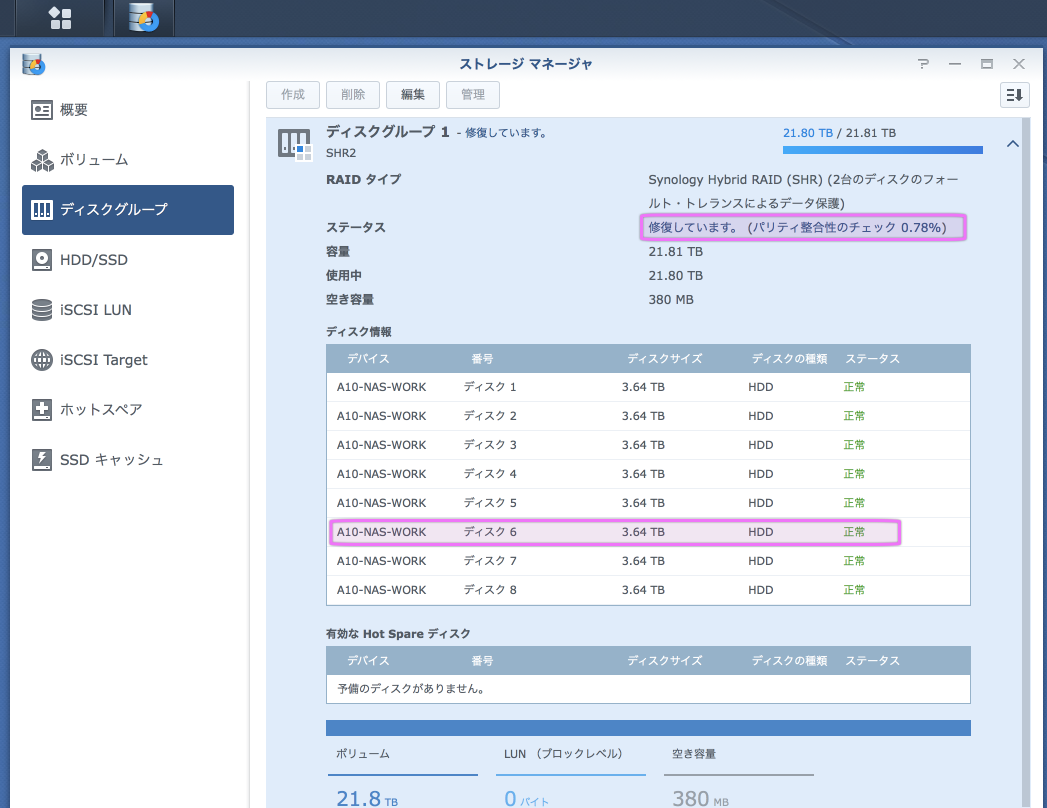Collapse ディスクグループ 1 details chevron

(x=1012, y=144)
